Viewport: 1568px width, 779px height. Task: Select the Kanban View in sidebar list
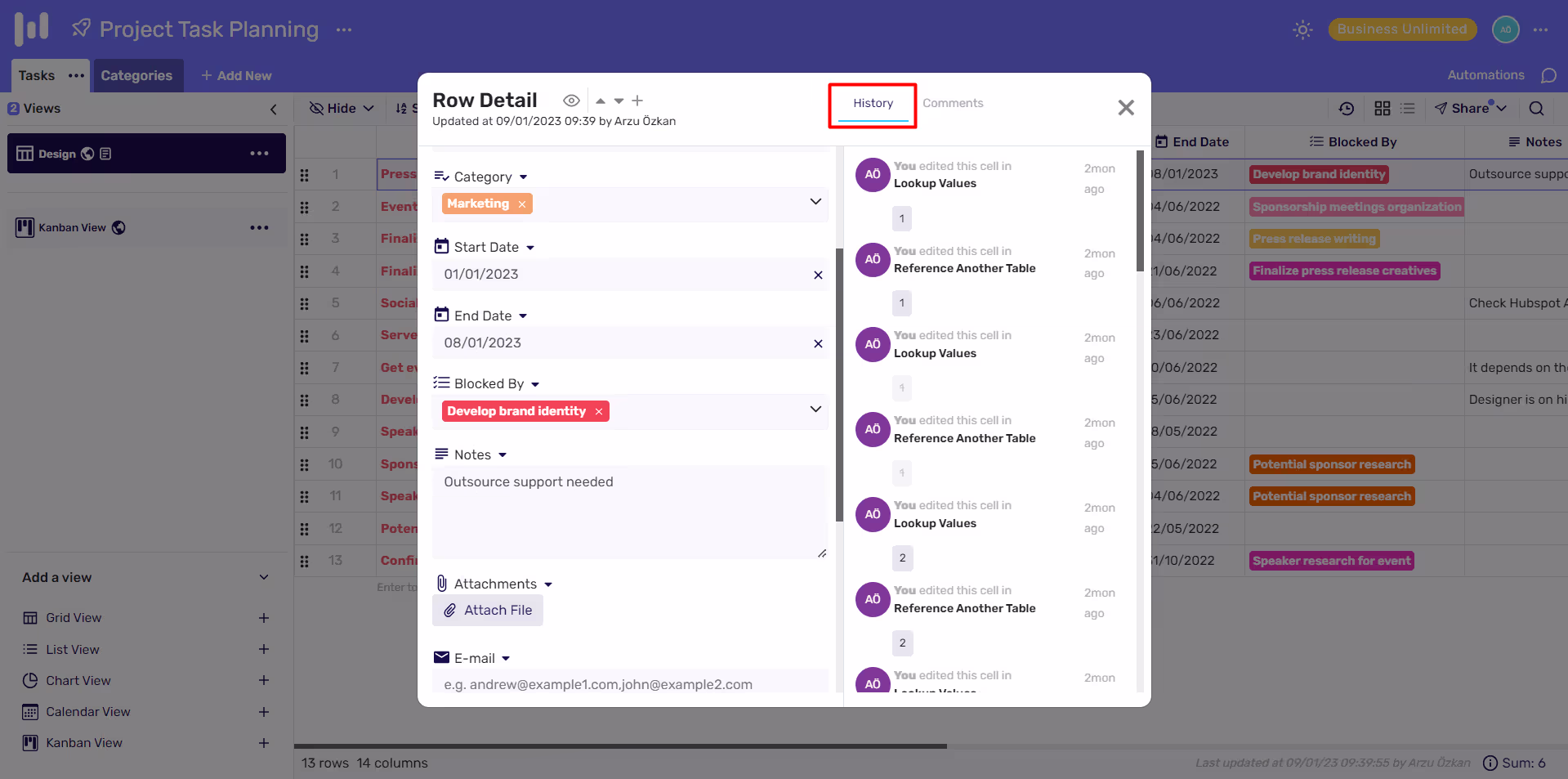147,227
